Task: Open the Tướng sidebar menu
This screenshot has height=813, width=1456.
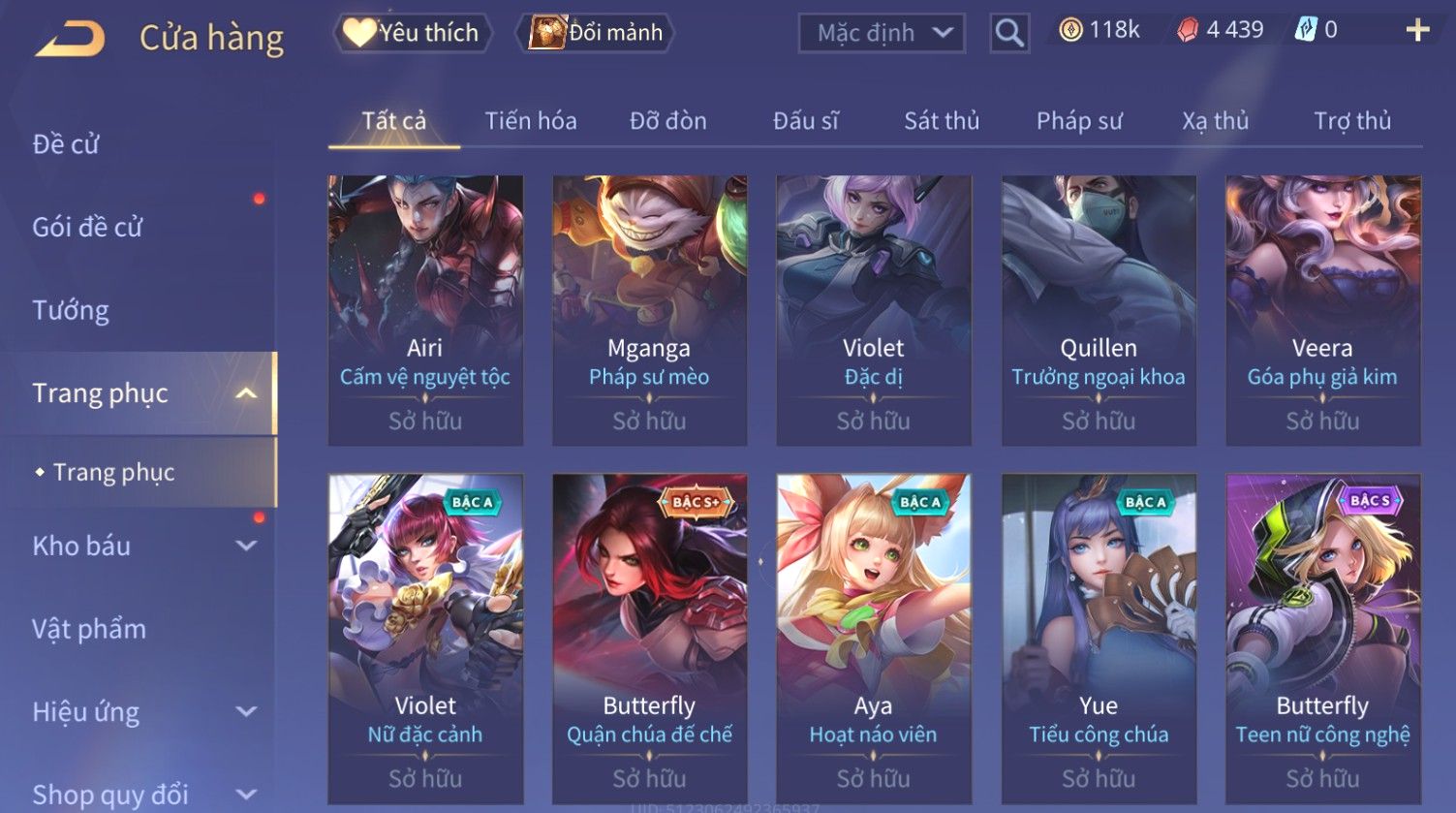Action: click(71, 310)
